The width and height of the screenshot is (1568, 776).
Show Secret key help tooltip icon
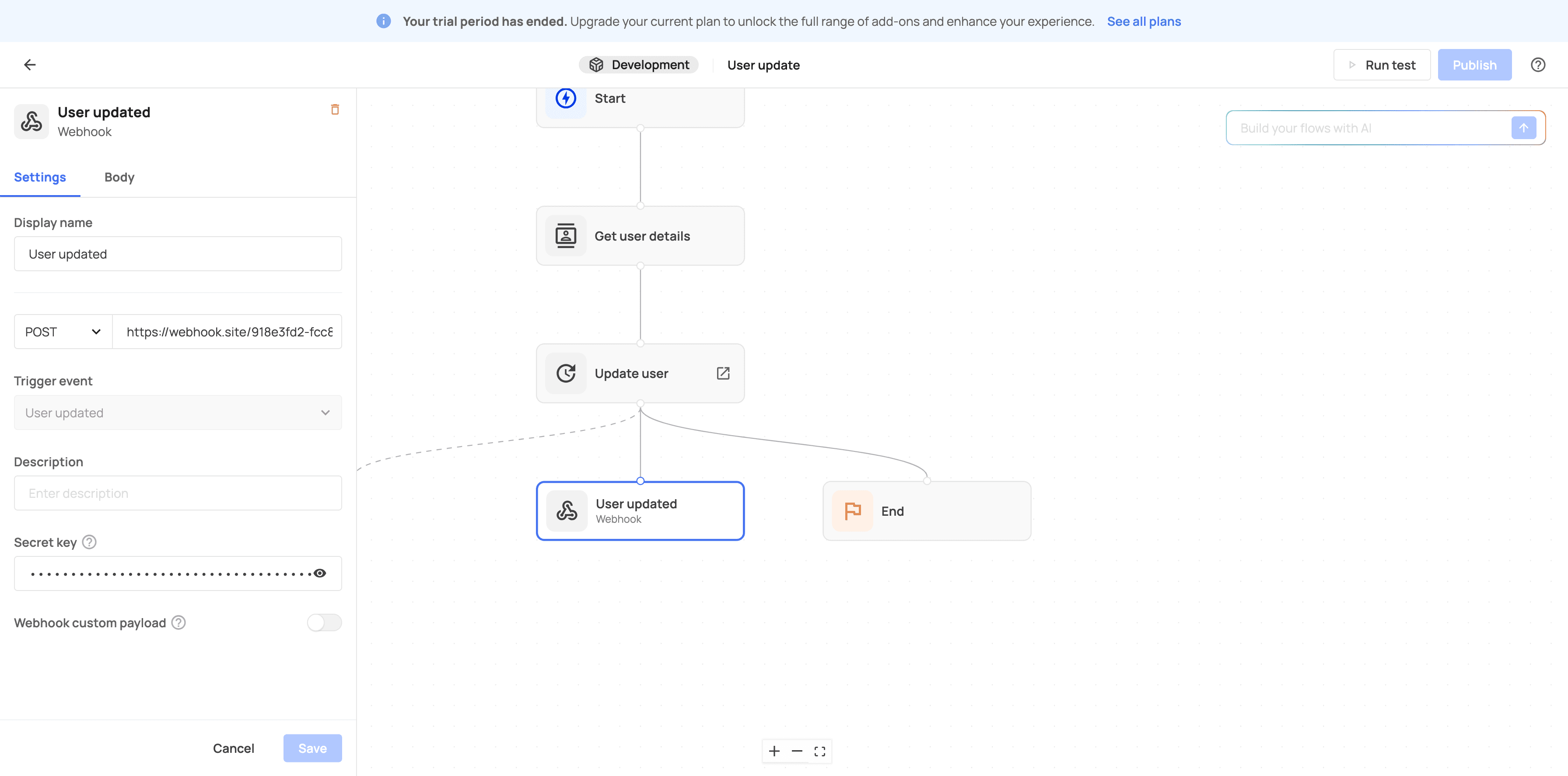pos(89,542)
